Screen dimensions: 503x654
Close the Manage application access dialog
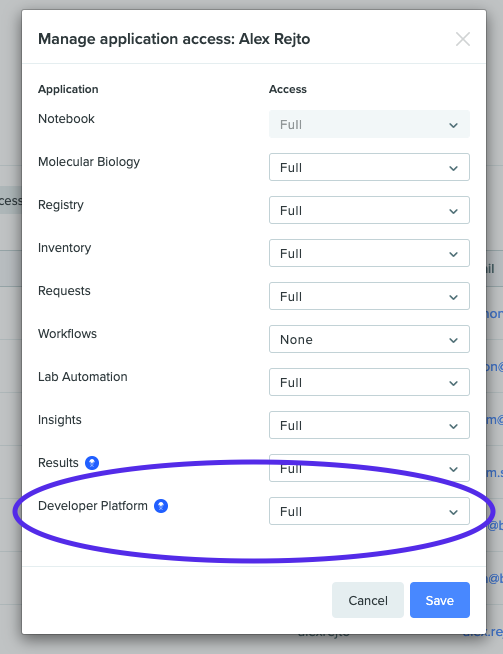[x=463, y=39]
